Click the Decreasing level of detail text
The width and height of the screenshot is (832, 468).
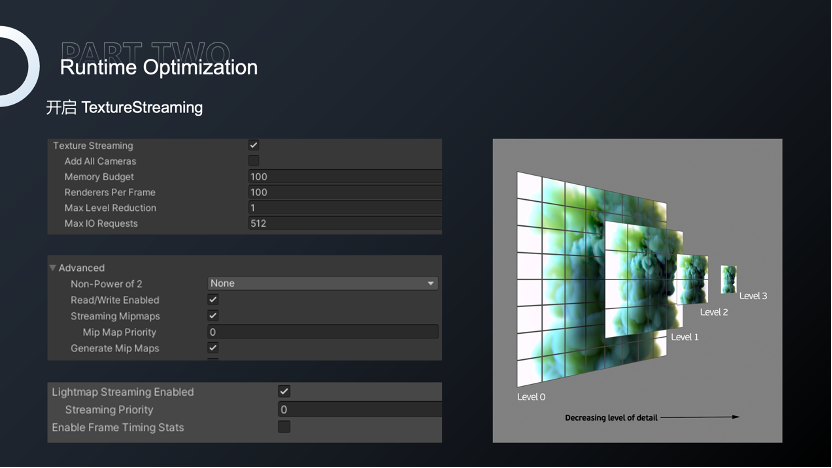[x=611, y=418]
